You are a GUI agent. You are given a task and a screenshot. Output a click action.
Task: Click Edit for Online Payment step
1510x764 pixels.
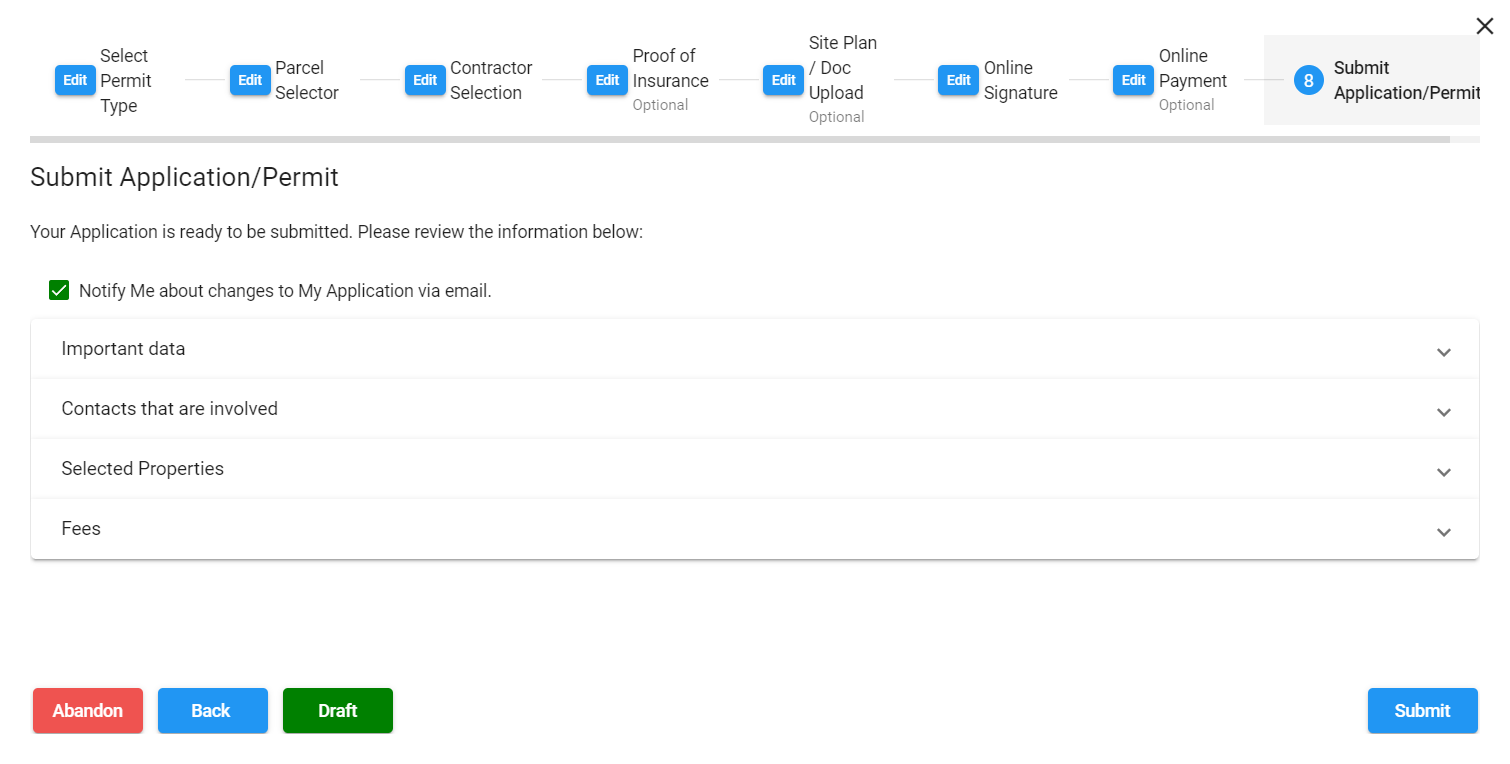pyautogui.click(x=1133, y=81)
